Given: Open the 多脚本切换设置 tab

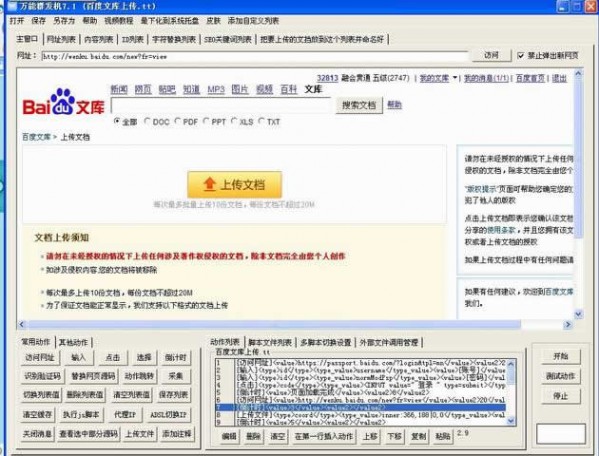Looking at the screenshot, I should coord(325,342).
